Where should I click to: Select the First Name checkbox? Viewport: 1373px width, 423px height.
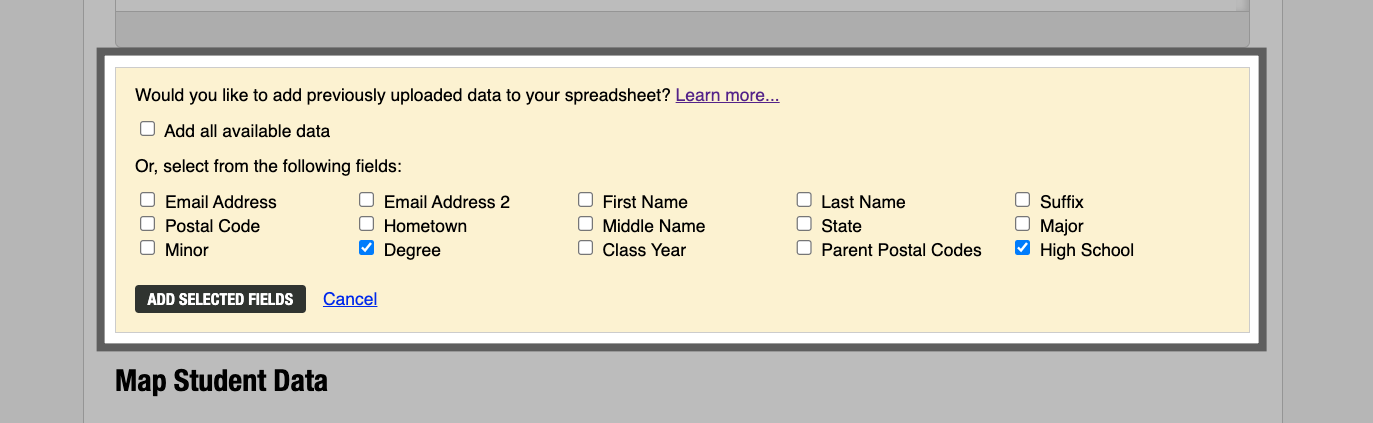(585, 200)
